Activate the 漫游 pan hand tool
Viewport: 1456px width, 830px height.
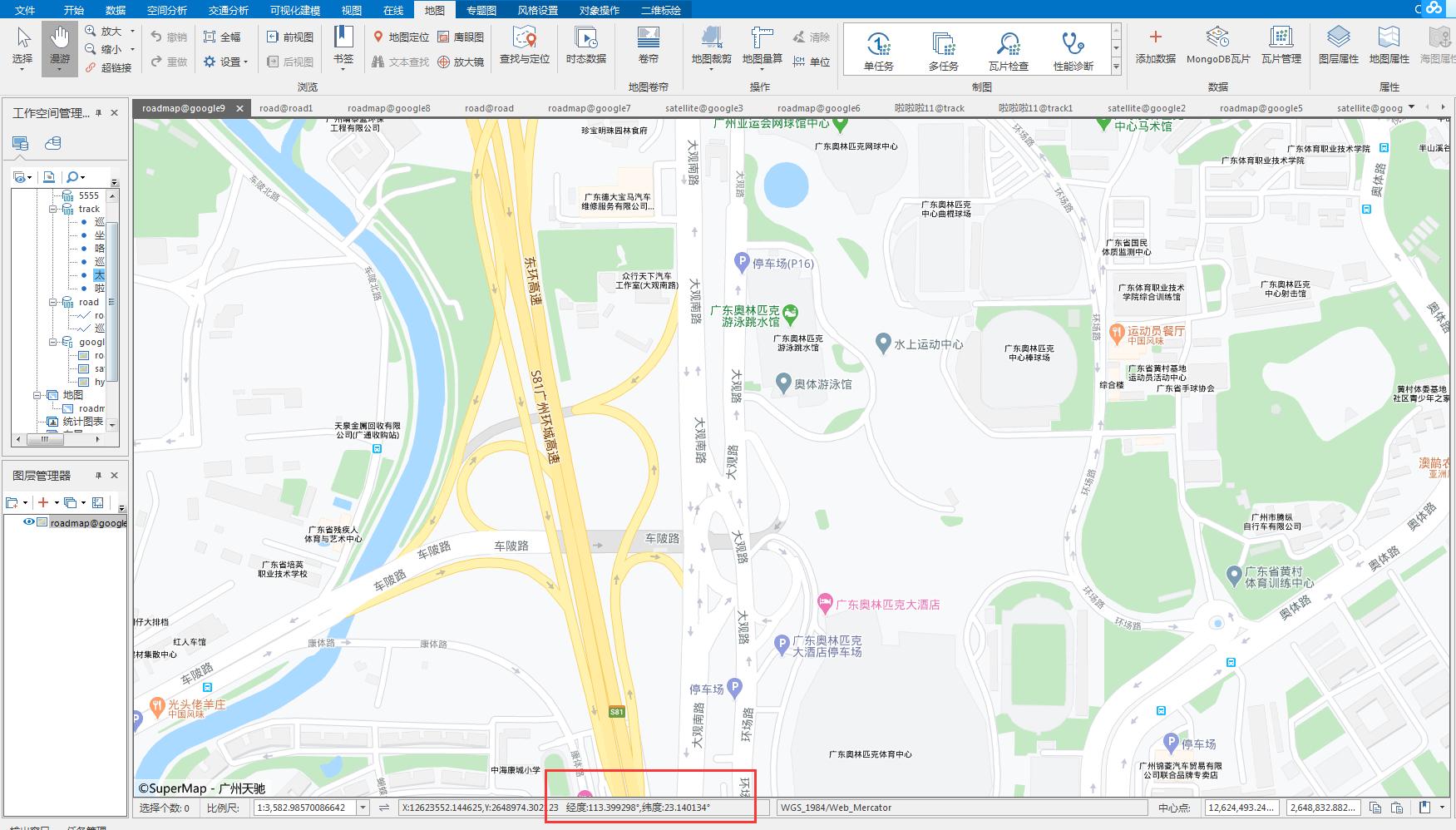coord(60,48)
